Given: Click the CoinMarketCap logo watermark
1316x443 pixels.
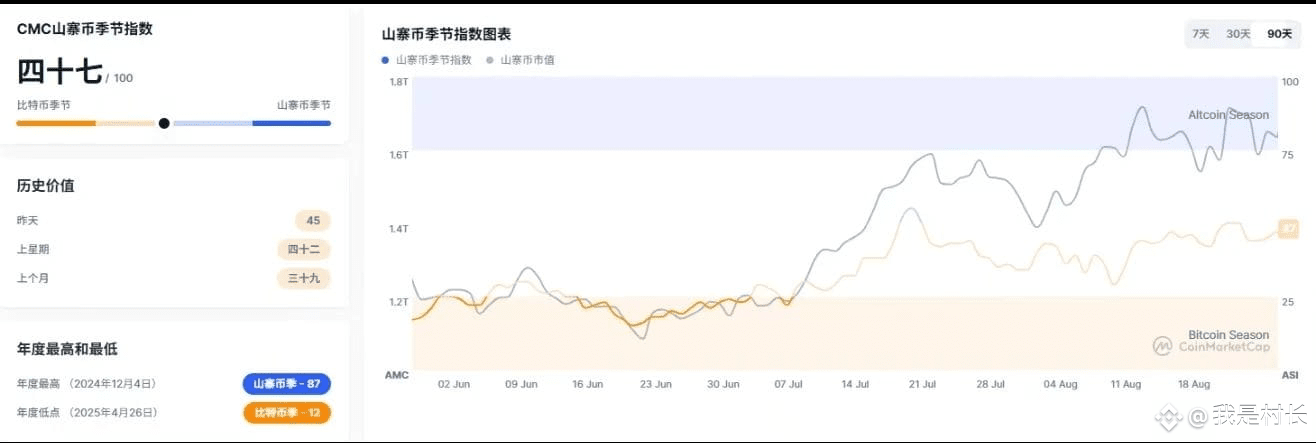Looking at the screenshot, I should tap(1210, 346).
